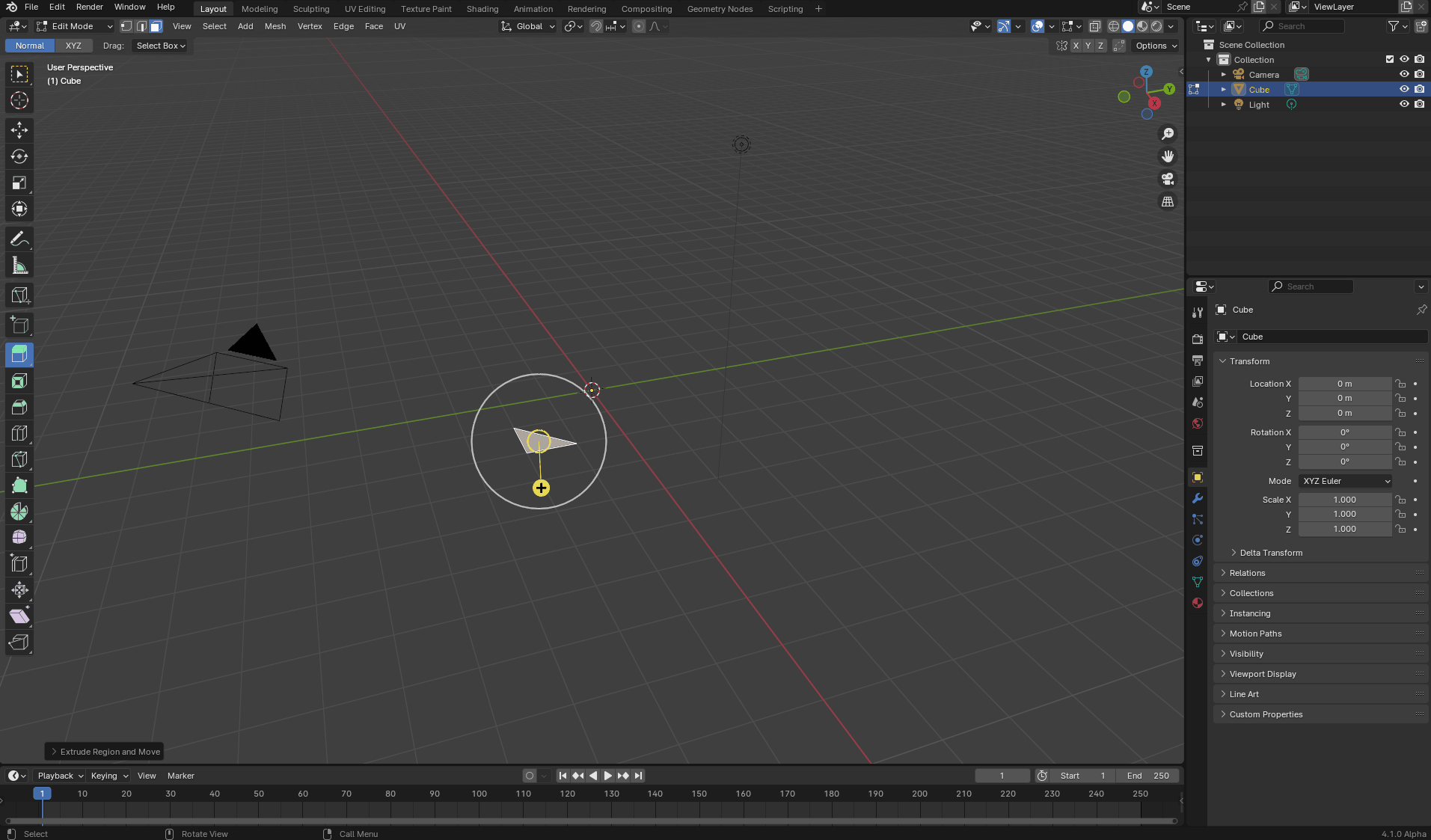The height and width of the screenshot is (840, 1431).
Task: Switch orthographic/perspective grid icon
Action: pyautogui.click(x=1168, y=201)
